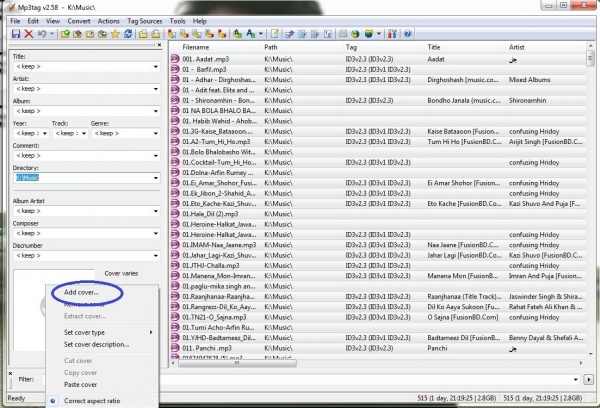Open the Artist field dropdown

[x=156, y=89]
